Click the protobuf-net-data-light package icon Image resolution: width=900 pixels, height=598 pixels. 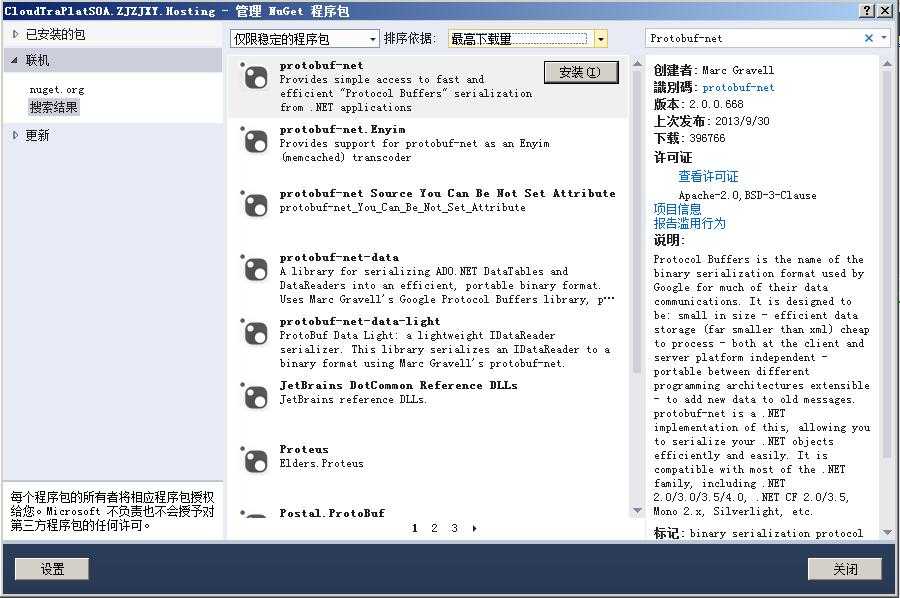coord(255,332)
